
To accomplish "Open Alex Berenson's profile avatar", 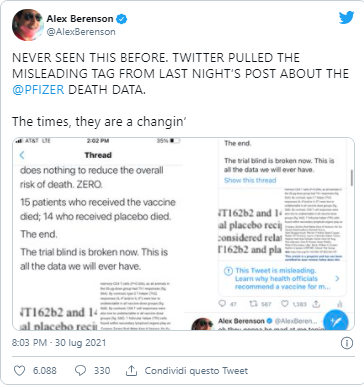I will [x=28, y=25].
